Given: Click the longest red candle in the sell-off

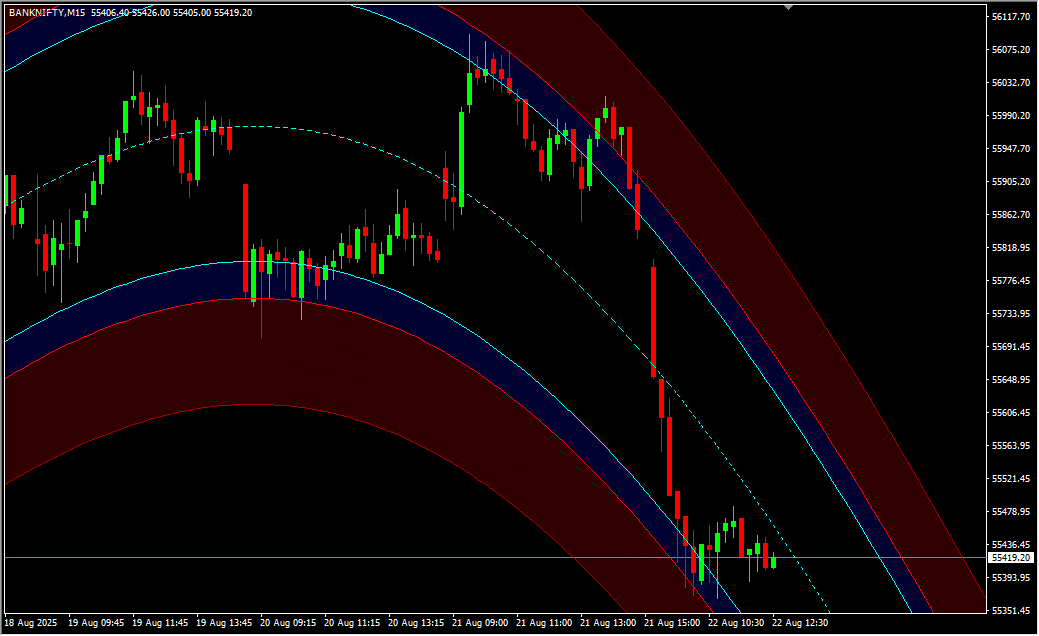Looking at the screenshot, I should 653,320.
